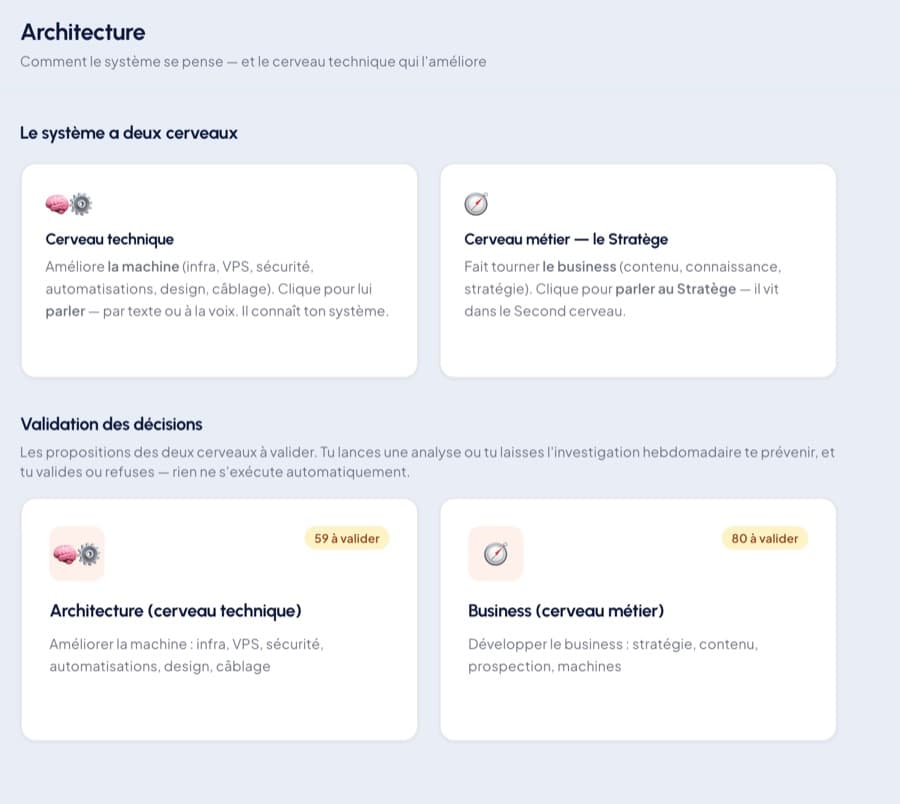The image size is (900, 804).
Task: Click the 'Cerveau technique' card title
Action: coord(110,239)
